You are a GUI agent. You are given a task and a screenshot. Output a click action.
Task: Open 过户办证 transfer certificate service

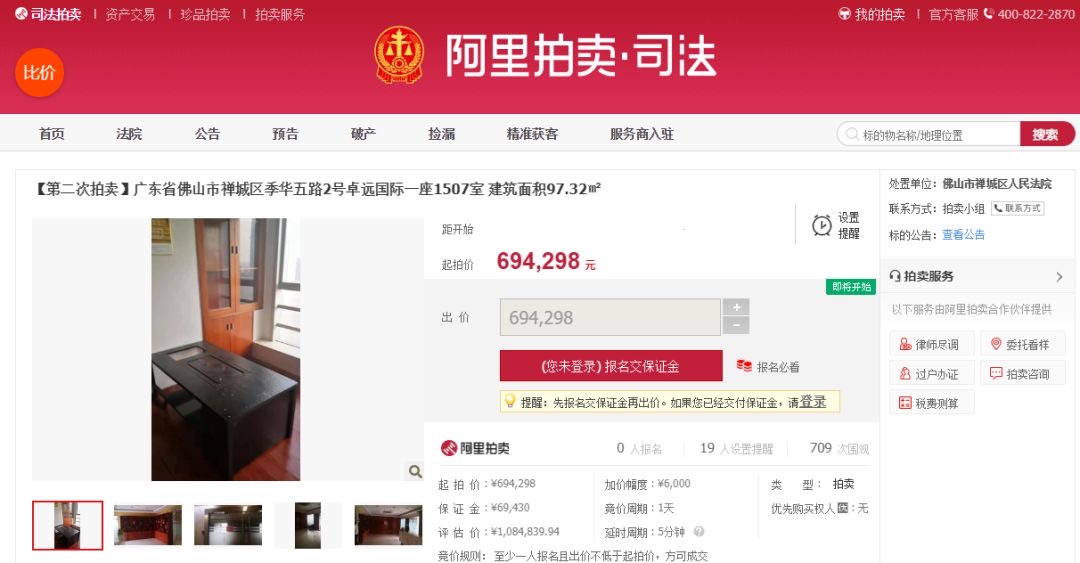pyautogui.click(x=932, y=373)
